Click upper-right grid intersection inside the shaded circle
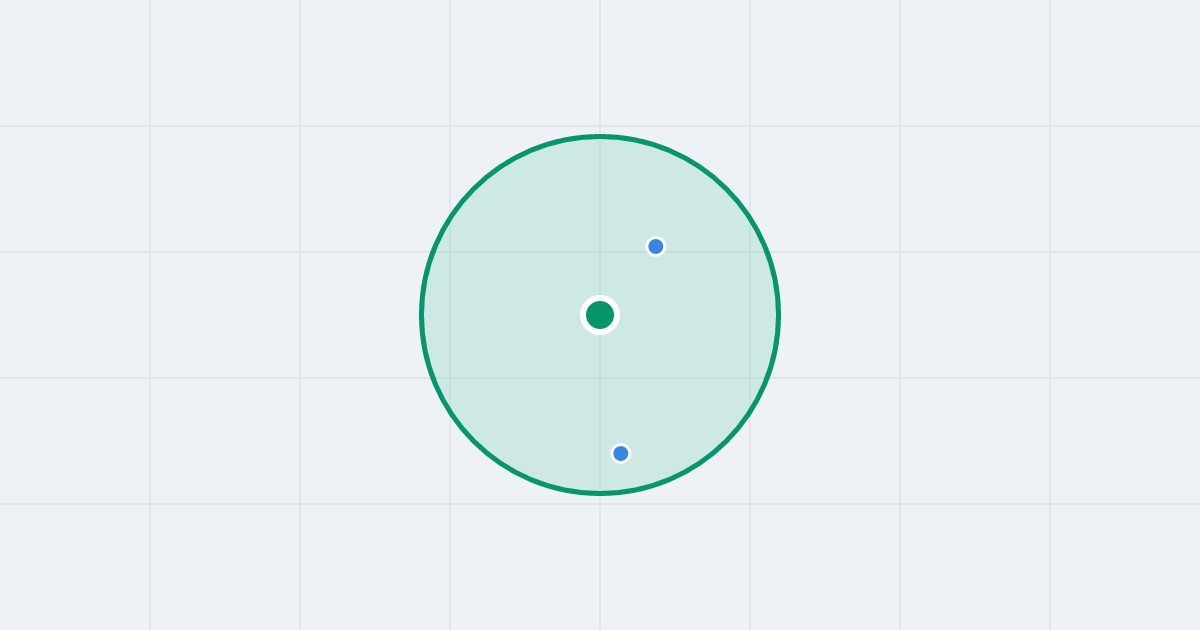Viewport: 1200px width, 630px height. tap(750, 252)
